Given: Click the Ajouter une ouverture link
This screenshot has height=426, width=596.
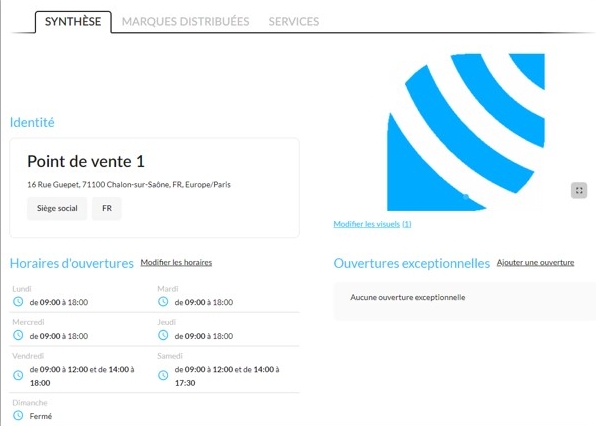Looking at the screenshot, I should 535,263.
